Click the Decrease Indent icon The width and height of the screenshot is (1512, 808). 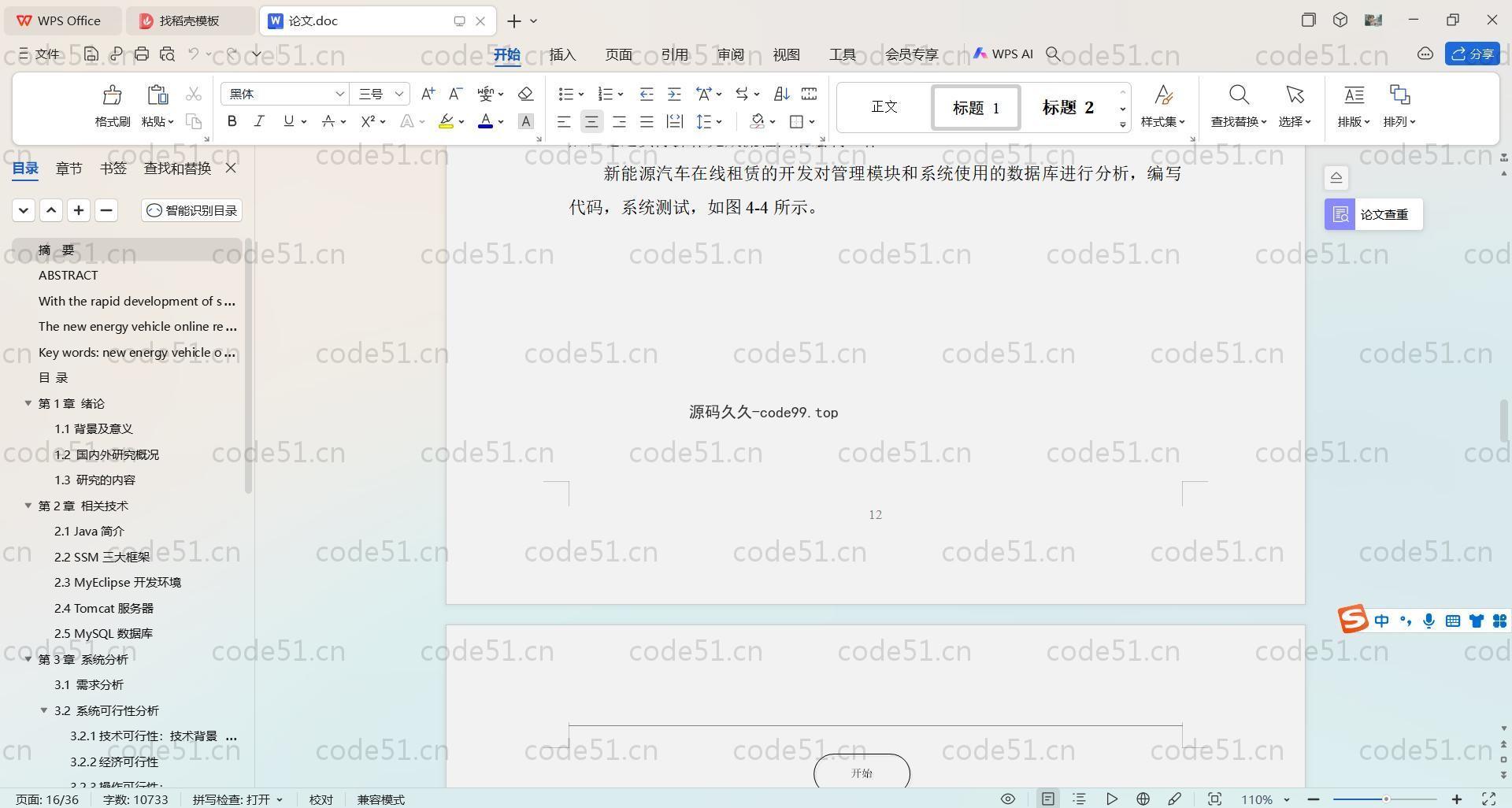647,94
